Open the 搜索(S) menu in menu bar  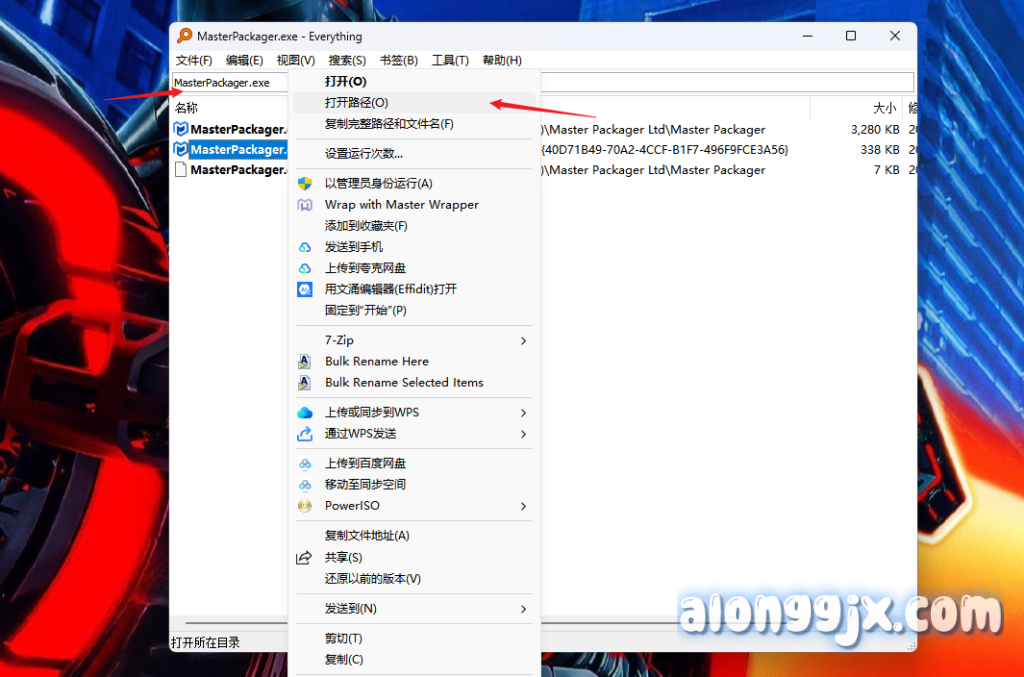point(347,61)
